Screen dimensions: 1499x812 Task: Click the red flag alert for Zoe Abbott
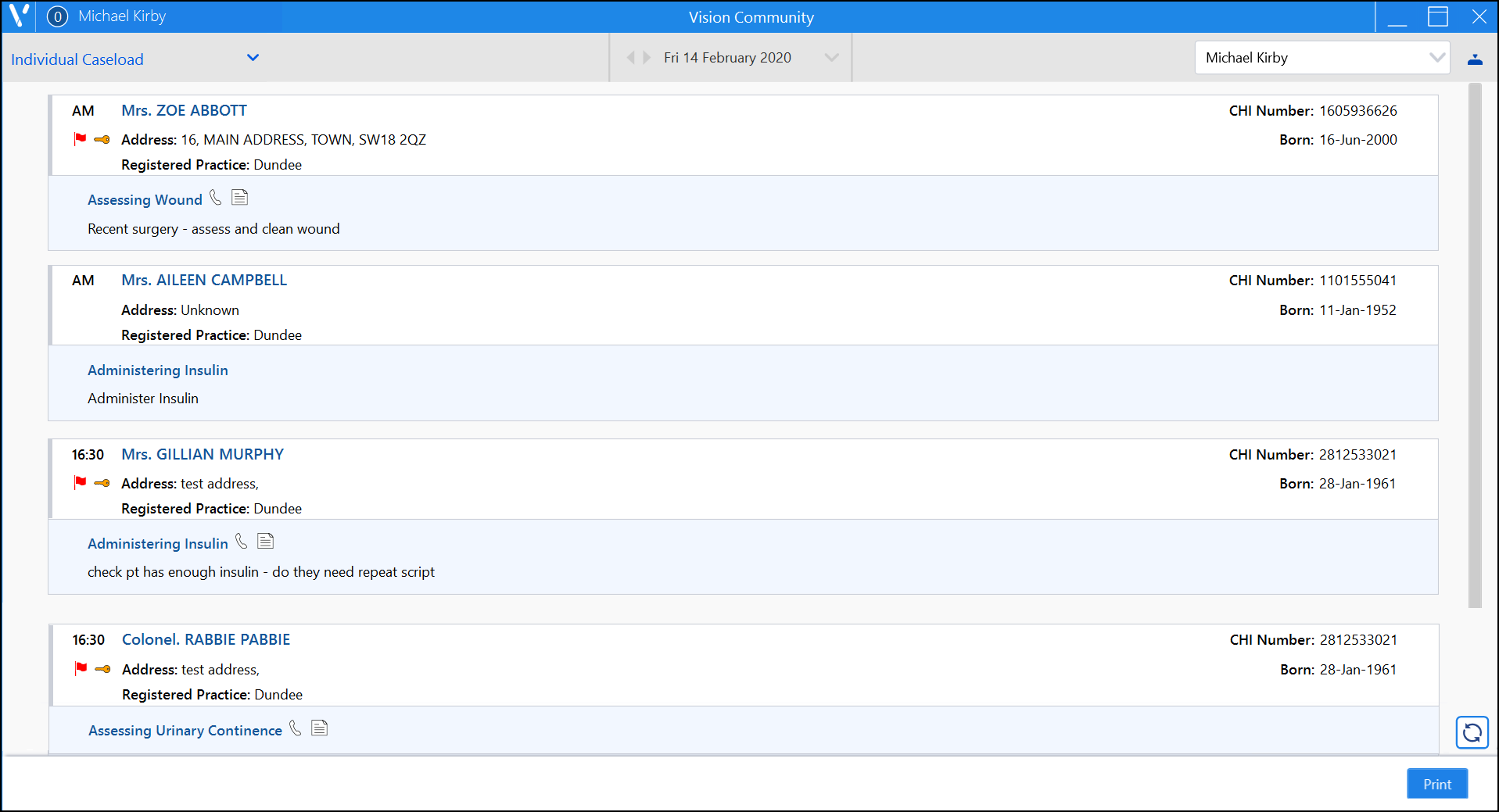80,139
